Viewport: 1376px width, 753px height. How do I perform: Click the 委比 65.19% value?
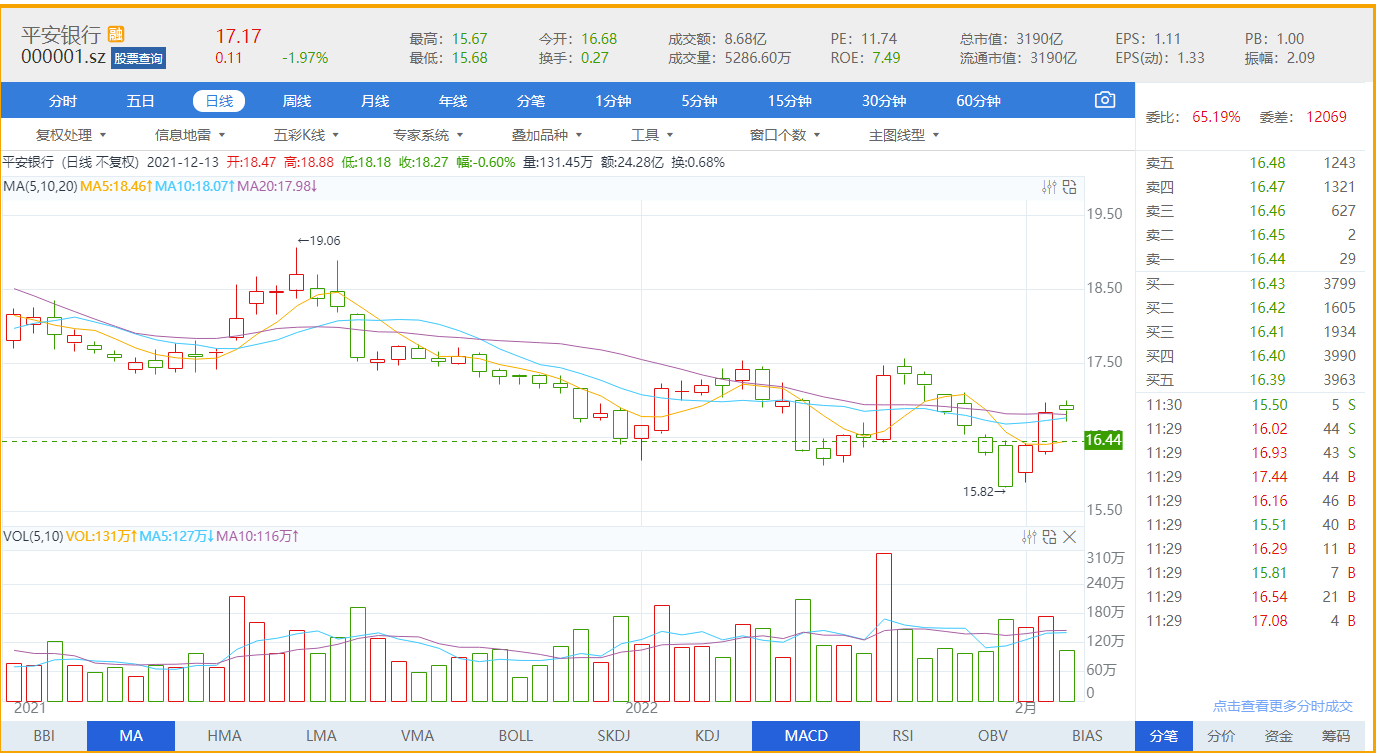[1216, 117]
